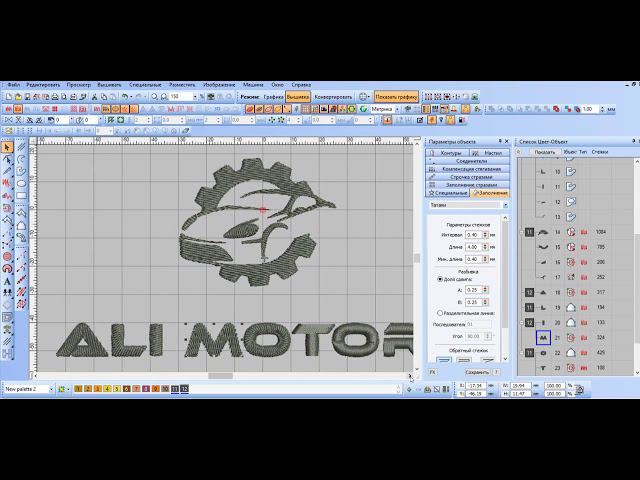Select the Доля сдвига radio button
Viewport: 640px width, 480px height.
tap(440, 279)
